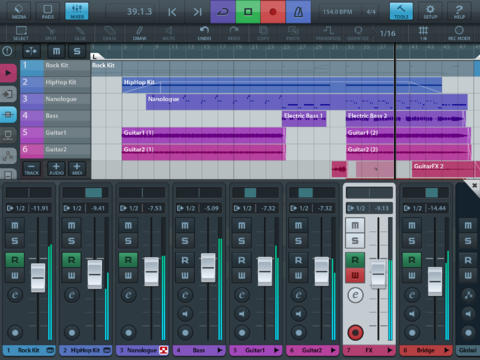The image size is (480, 360).
Task: Enable the metronome click icon
Action: coord(298,12)
